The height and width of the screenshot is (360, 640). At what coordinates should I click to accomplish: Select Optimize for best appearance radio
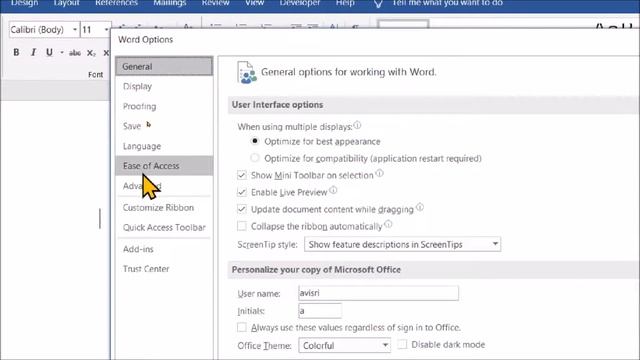tap(255, 141)
